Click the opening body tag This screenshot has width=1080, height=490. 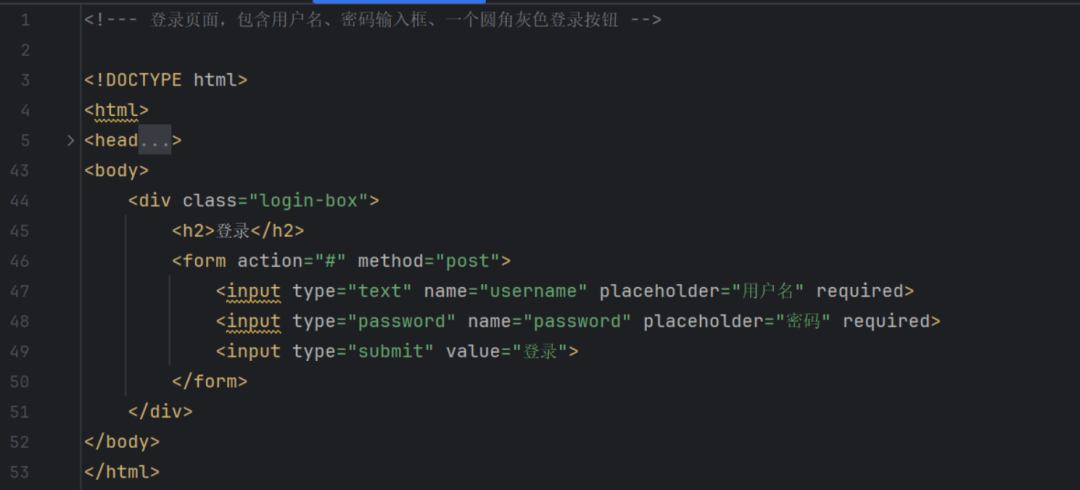click(116, 171)
